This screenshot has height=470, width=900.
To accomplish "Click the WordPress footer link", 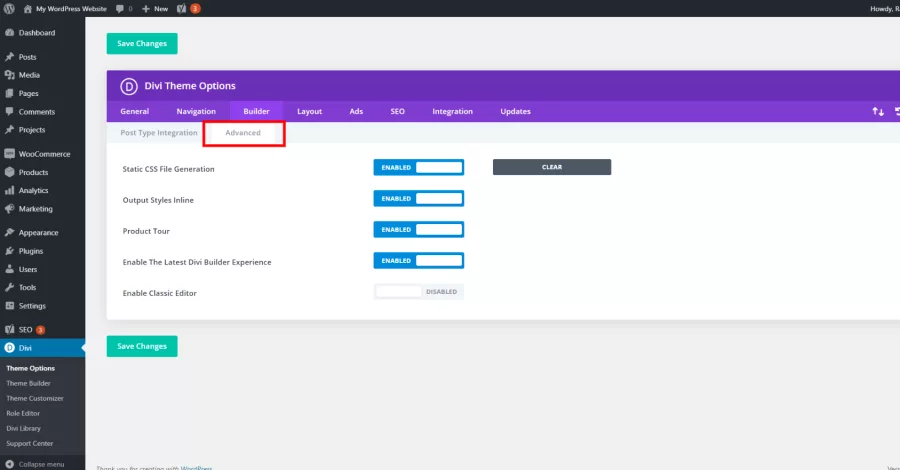I will [x=196, y=468].
